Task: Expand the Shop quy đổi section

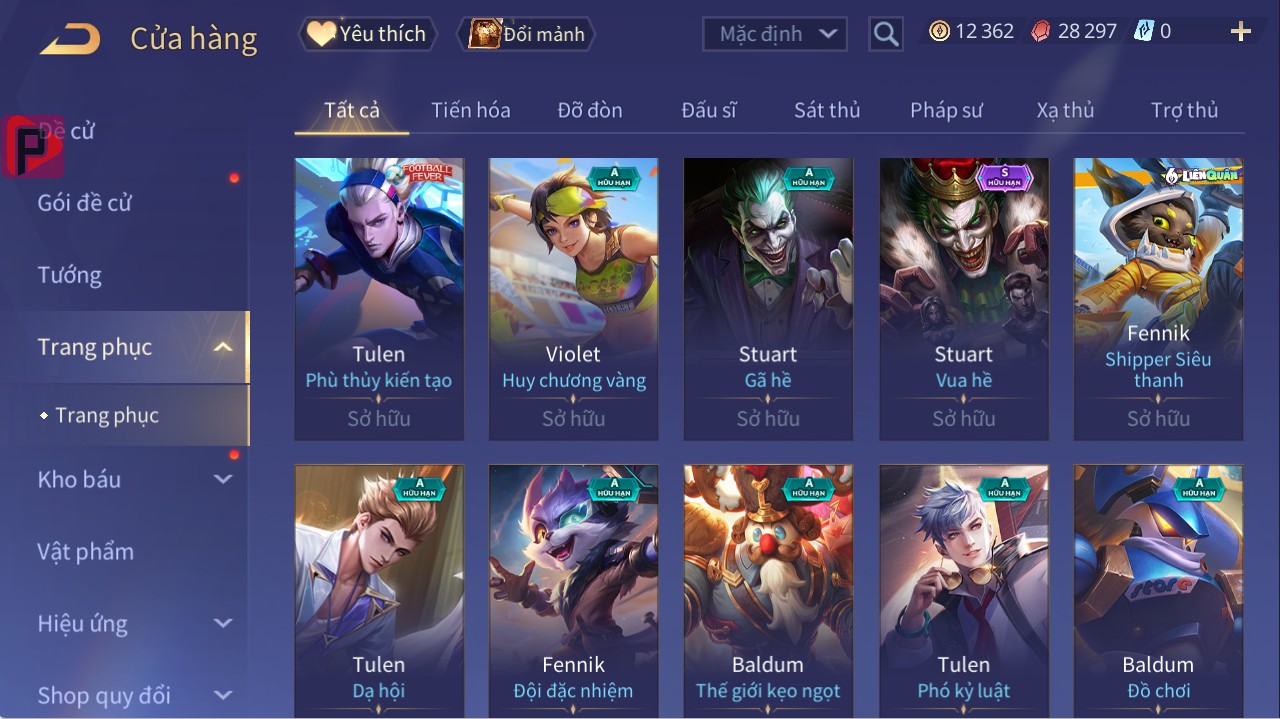Action: pos(223,695)
